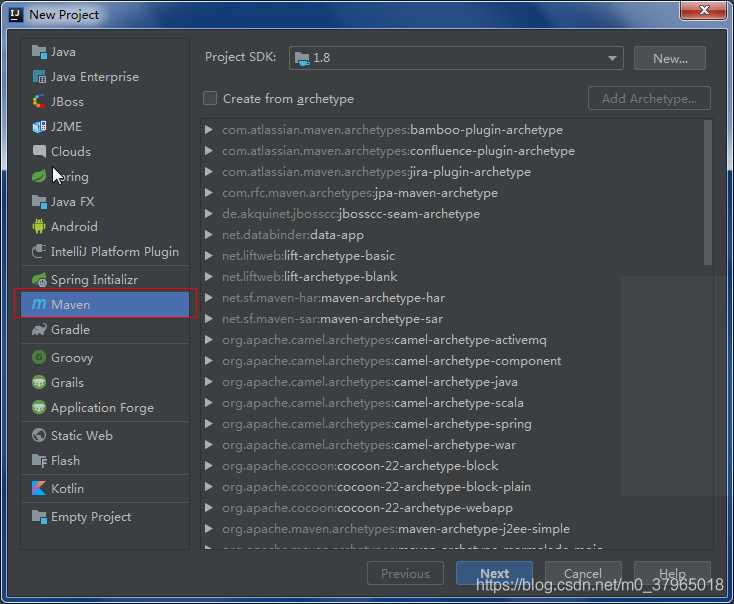Screen dimensions: 734x604
Task: Choose Kotlin project type label
Action: coord(67,488)
